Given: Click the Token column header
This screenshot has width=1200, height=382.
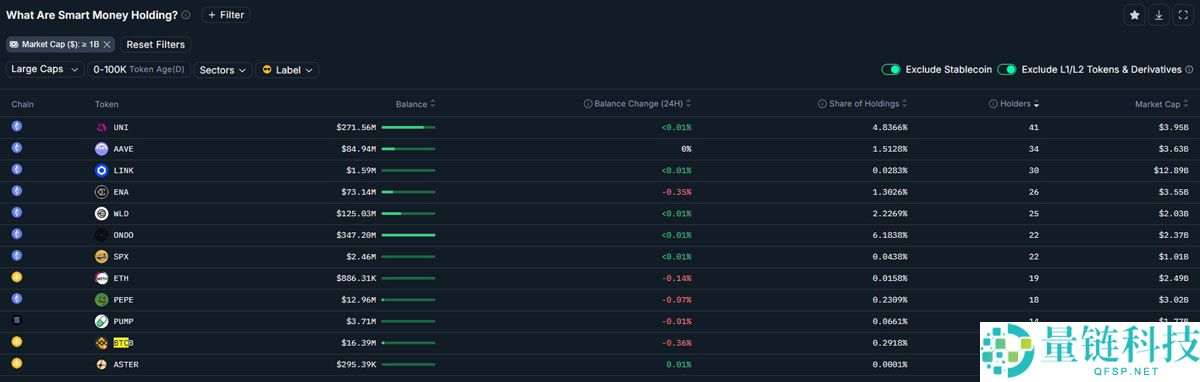Looking at the screenshot, I should (106, 104).
